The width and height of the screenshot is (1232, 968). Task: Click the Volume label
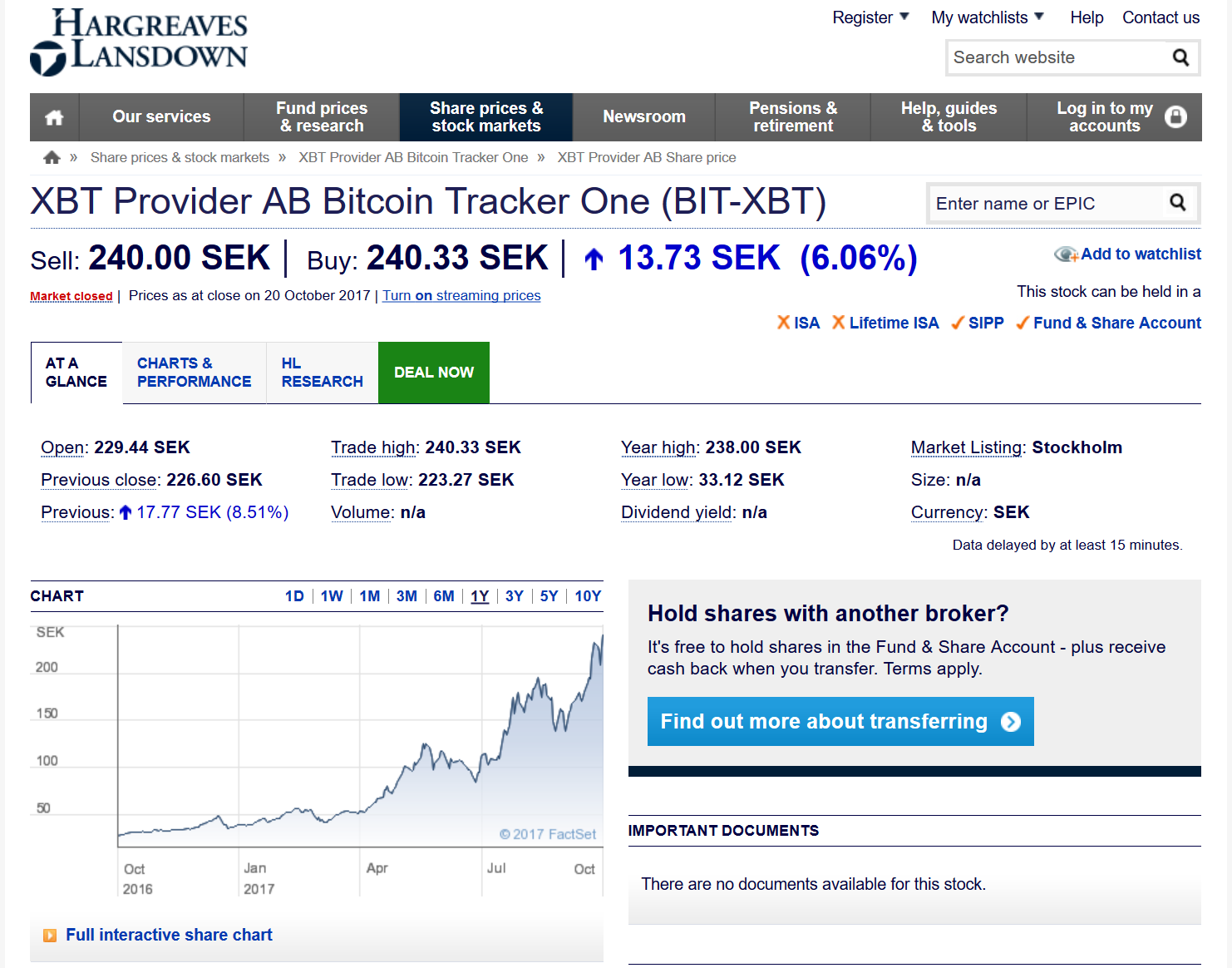(x=362, y=512)
